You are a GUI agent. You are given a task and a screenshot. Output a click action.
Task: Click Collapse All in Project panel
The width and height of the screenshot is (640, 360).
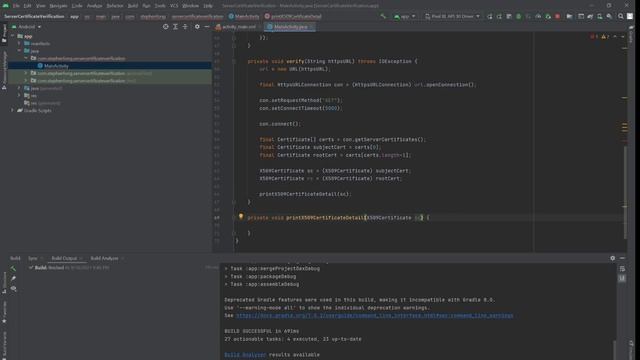click(x=185, y=27)
